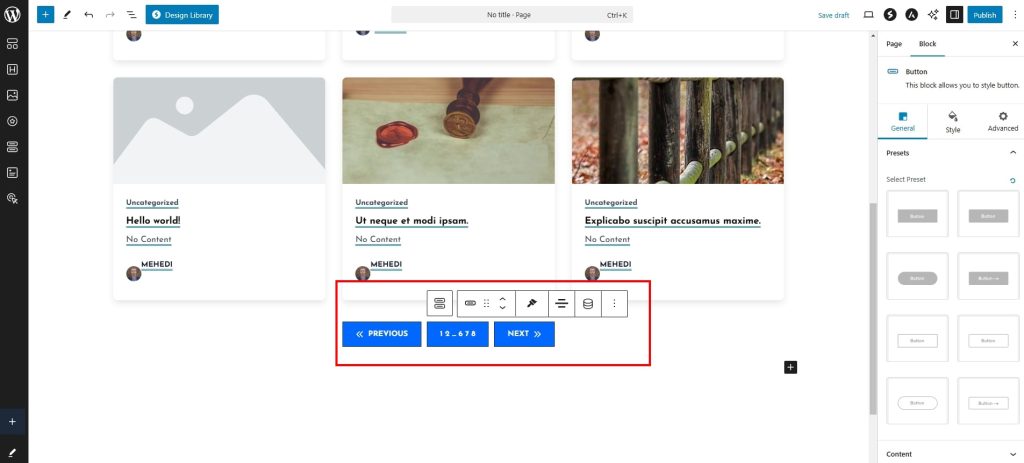Screen dimensions: 1024x463
Task: Collapse the Presets section
Action: [1012, 153]
